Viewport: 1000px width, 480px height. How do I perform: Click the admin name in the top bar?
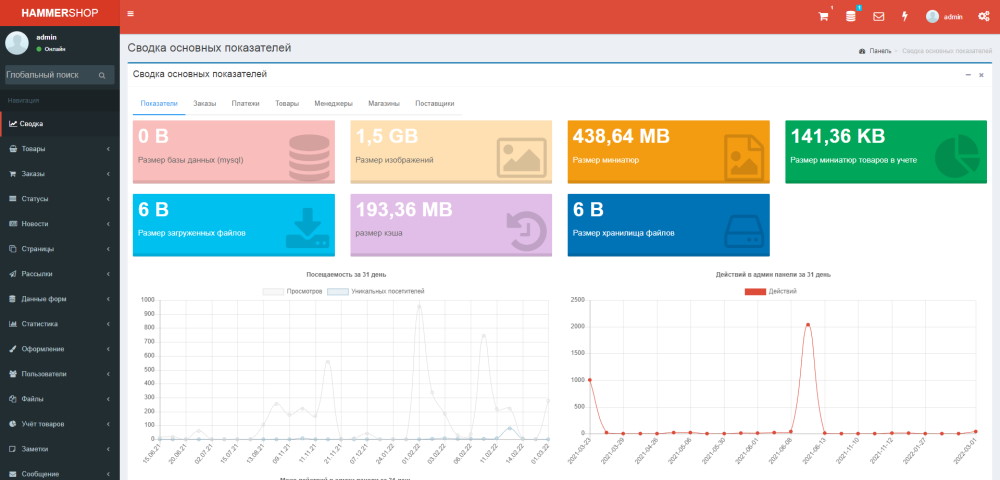coord(953,17)
